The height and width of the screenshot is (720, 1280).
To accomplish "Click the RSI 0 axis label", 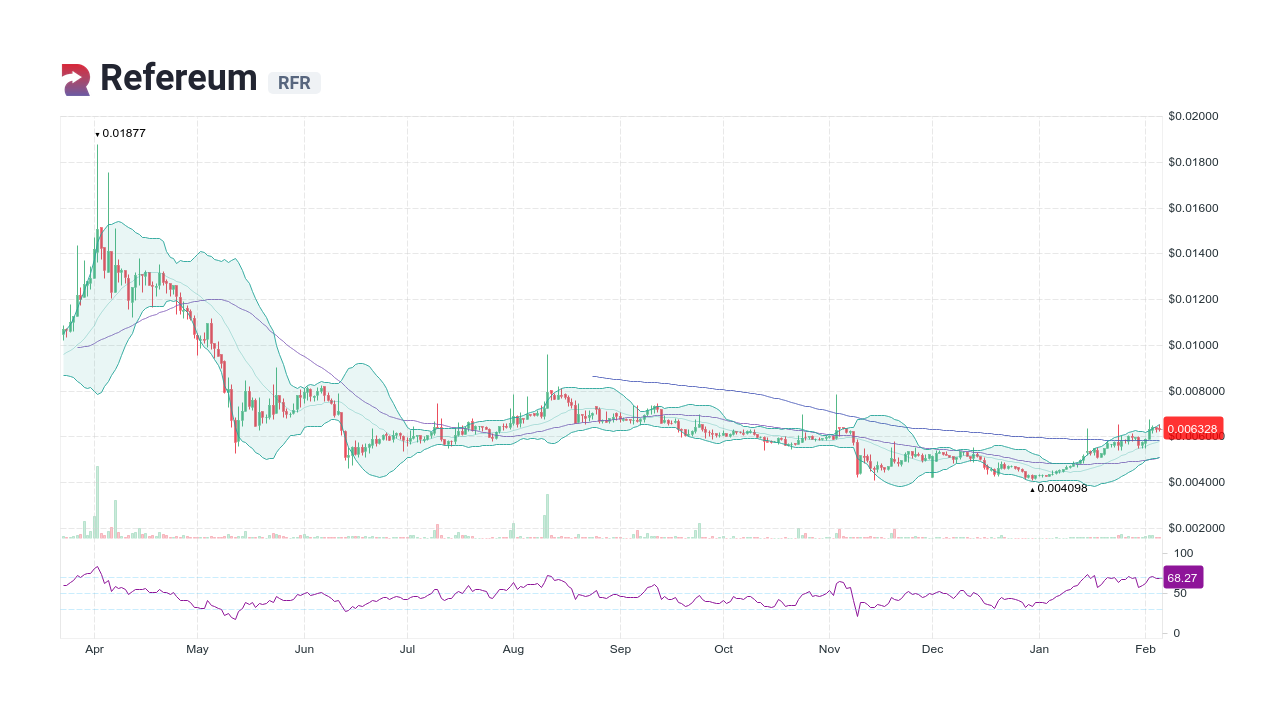I will click(1177, 633).
